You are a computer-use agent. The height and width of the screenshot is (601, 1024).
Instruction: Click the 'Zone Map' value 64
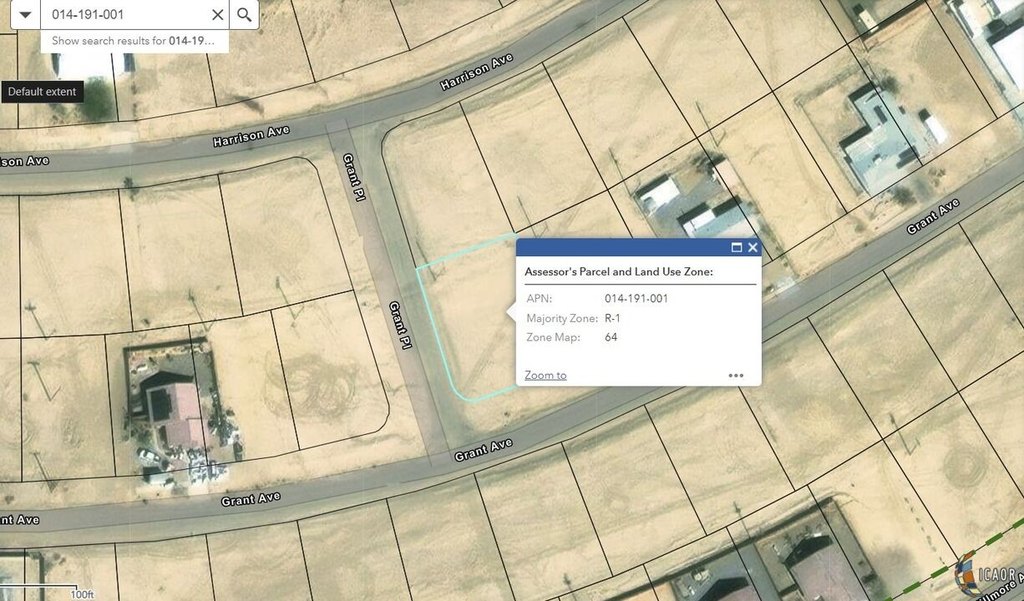[x=611, y=337]
